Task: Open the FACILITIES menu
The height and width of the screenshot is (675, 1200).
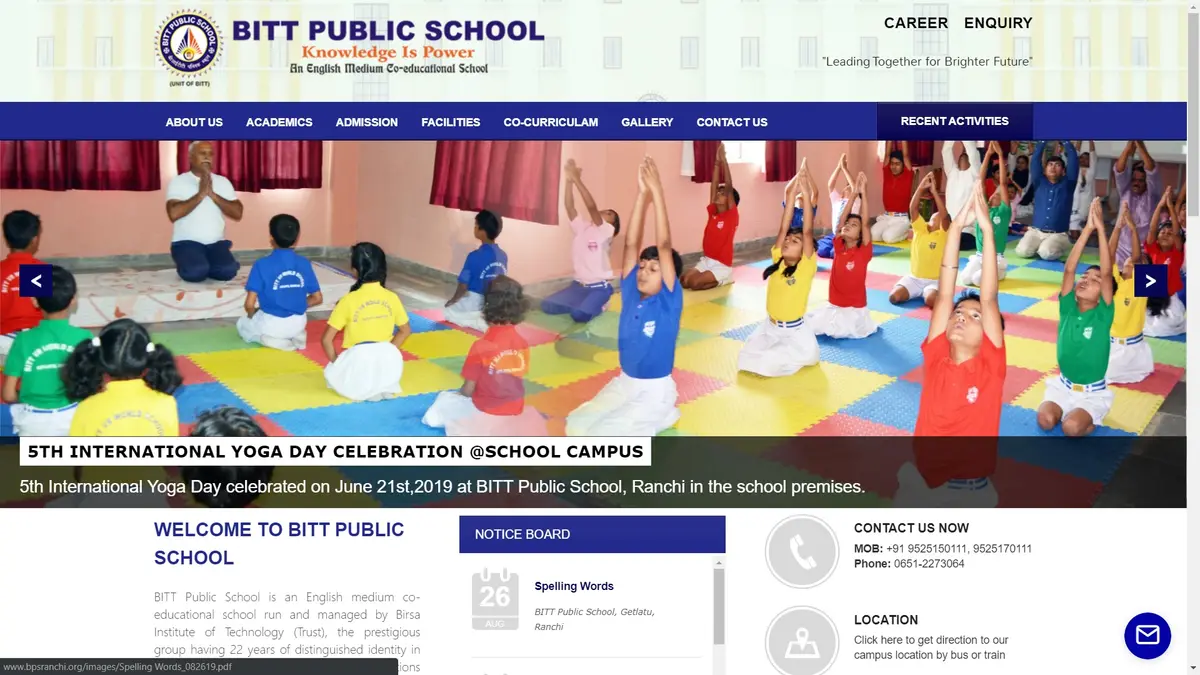Action: [450, 122]
